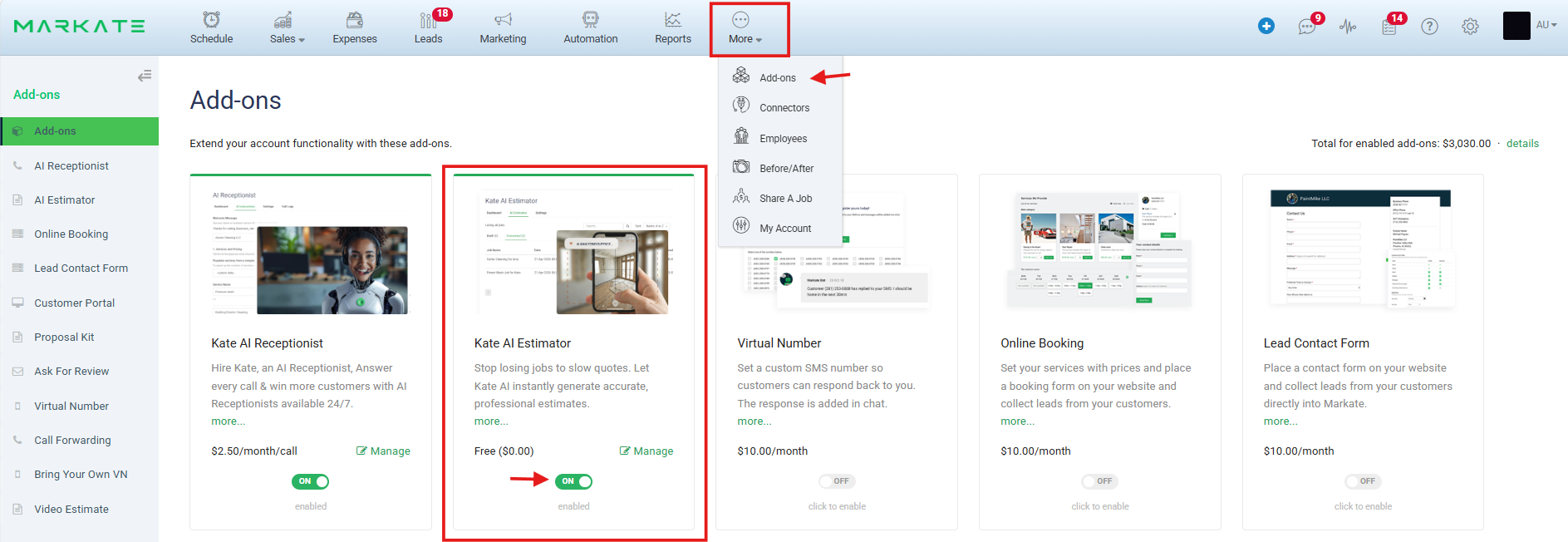Open the AU account dropdown
The height and width of the screenshot is (542, 1568).
tap(1546, 25)
